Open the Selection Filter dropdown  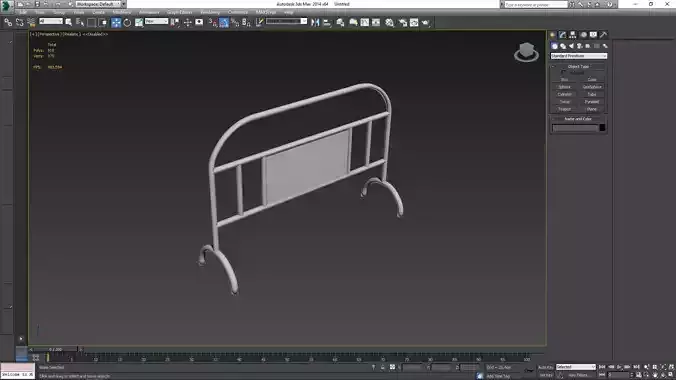coord(51,21)
